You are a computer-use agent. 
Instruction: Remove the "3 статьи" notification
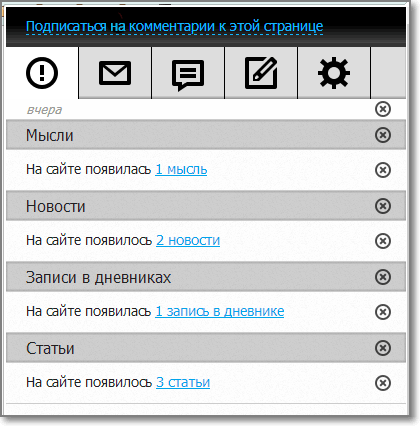(x=383, y=383)
